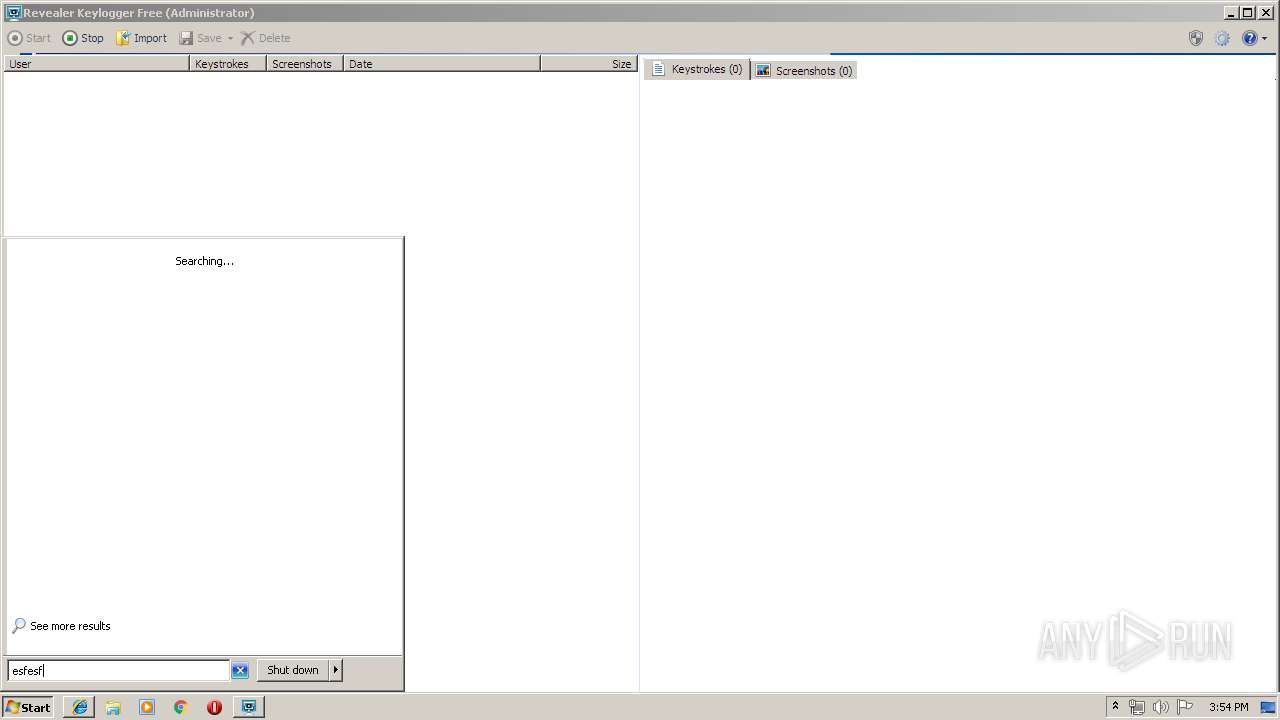Sort by the Date column header
Screen dimensions: 1280x720
442,63
